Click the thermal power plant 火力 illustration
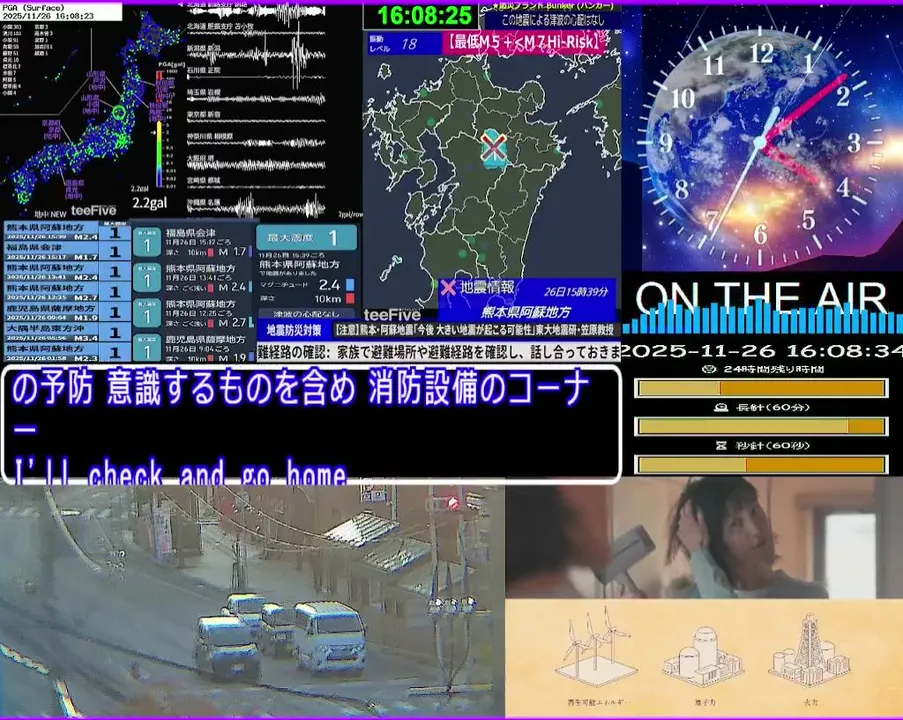This screenshot has width=903, height=720. click(809, 651)
